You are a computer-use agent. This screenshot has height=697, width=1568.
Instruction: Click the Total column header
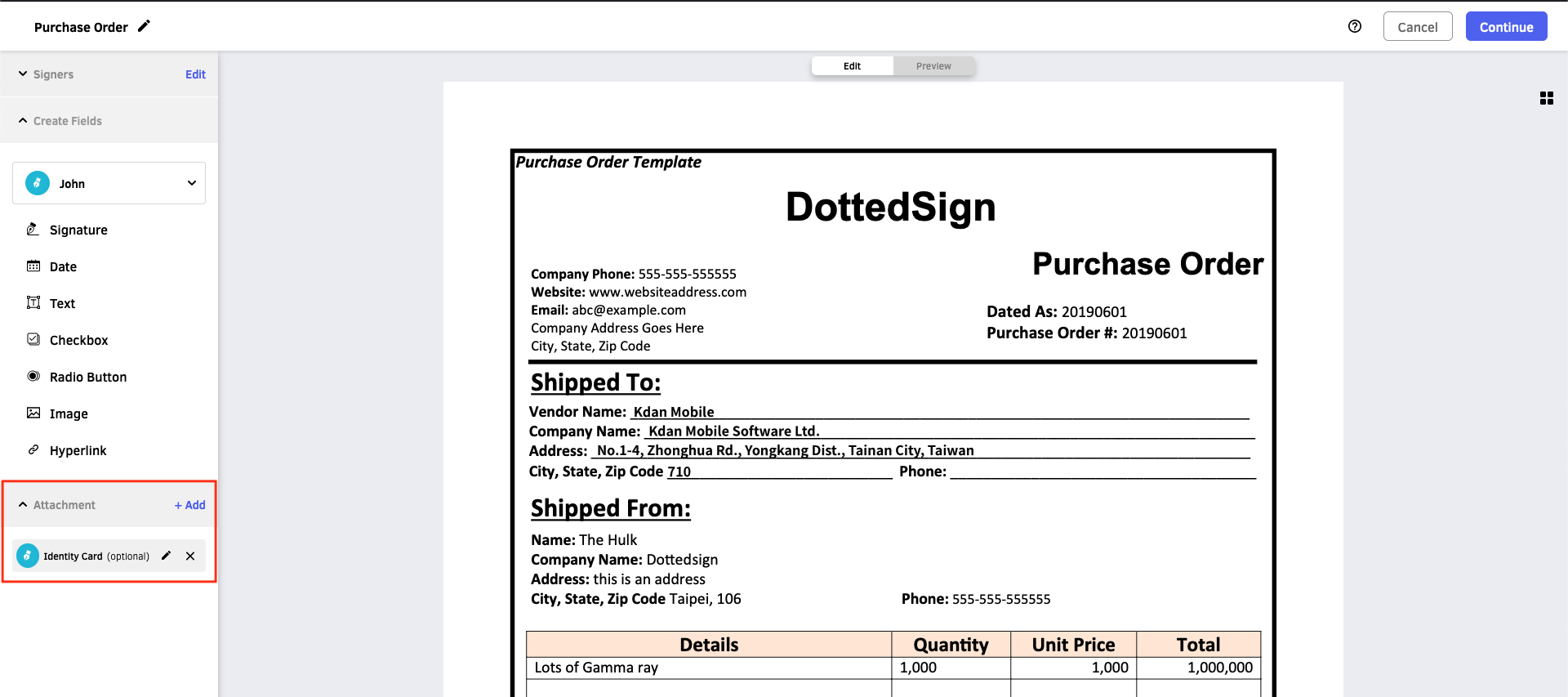point(1198,645)
